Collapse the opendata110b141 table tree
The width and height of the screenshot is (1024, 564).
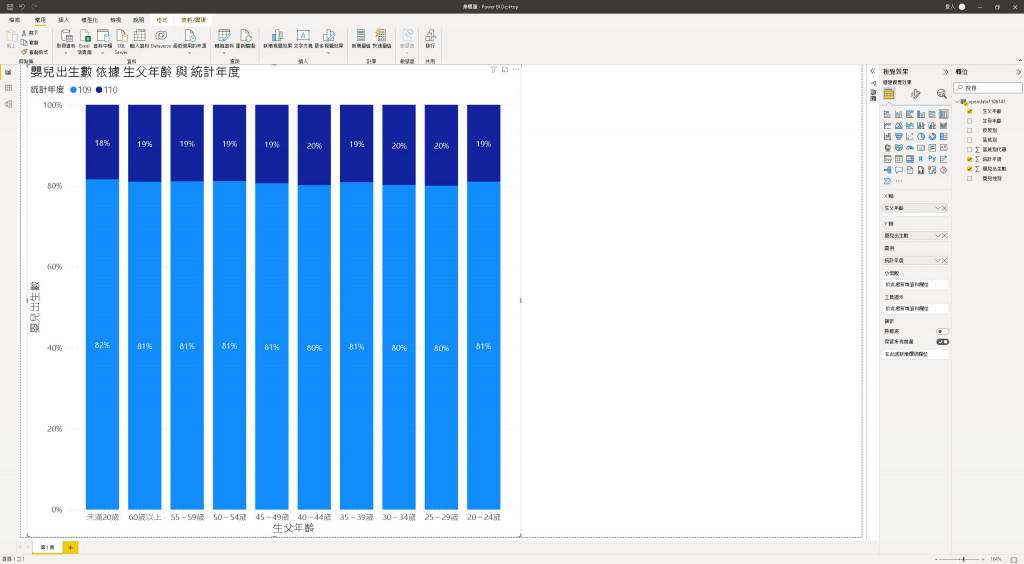point(957,102)
